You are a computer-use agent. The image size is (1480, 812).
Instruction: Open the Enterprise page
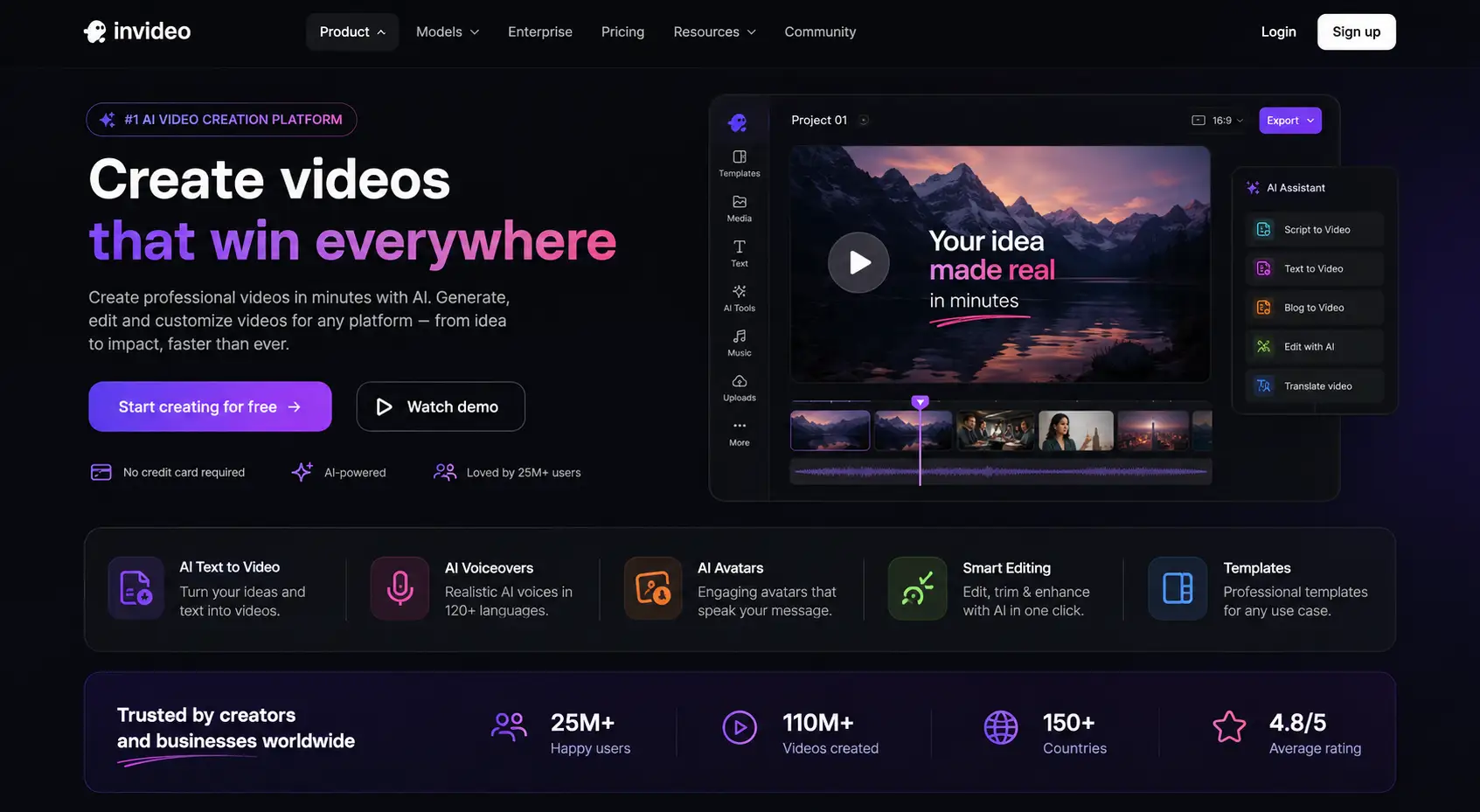[x=540, y=31]
